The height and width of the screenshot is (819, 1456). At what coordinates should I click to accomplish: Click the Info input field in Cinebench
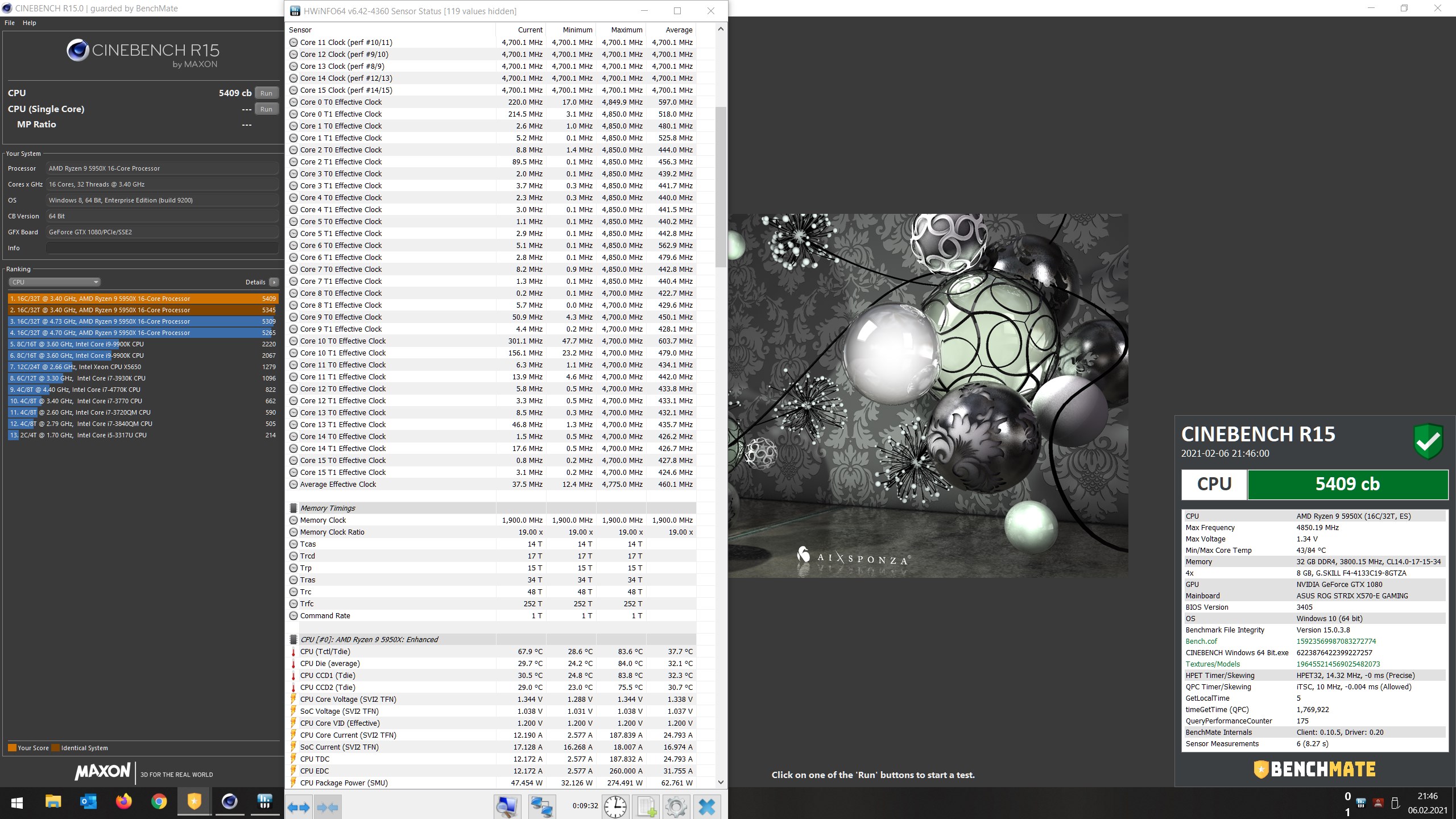tap(162, 248)
